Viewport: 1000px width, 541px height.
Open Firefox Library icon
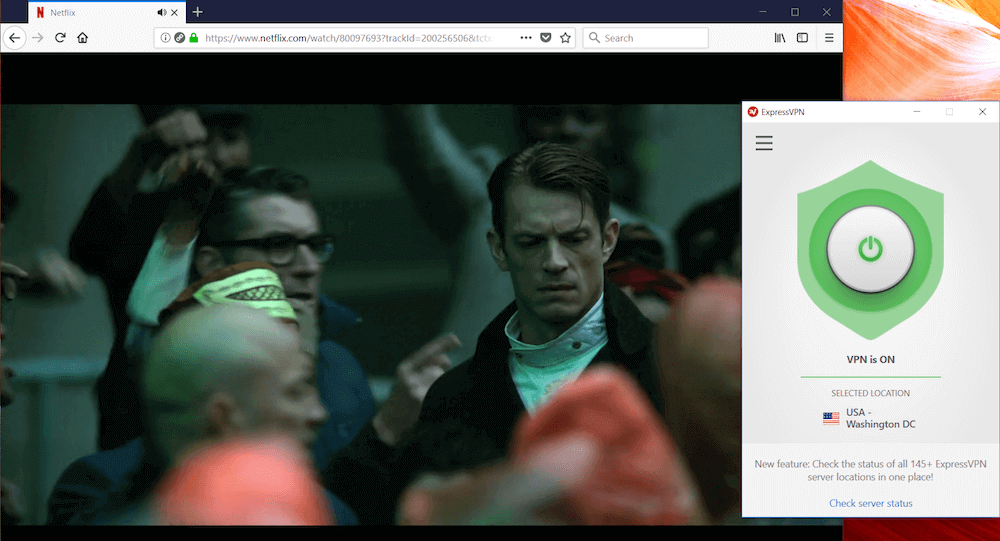(x=780, y=38)
